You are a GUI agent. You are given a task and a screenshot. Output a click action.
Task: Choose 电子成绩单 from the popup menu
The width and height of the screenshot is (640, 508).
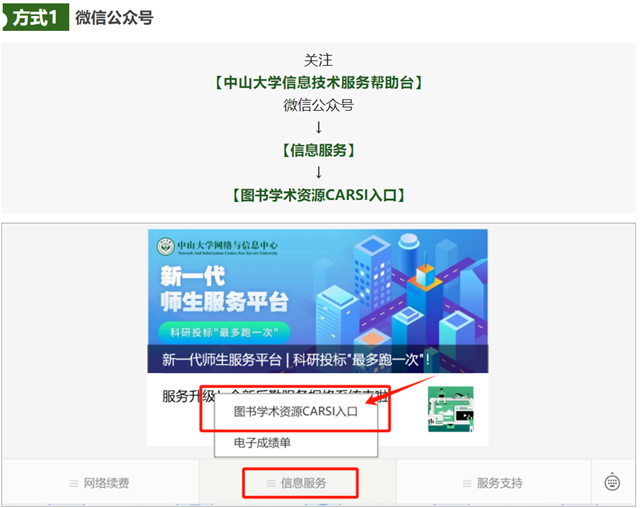261,442
